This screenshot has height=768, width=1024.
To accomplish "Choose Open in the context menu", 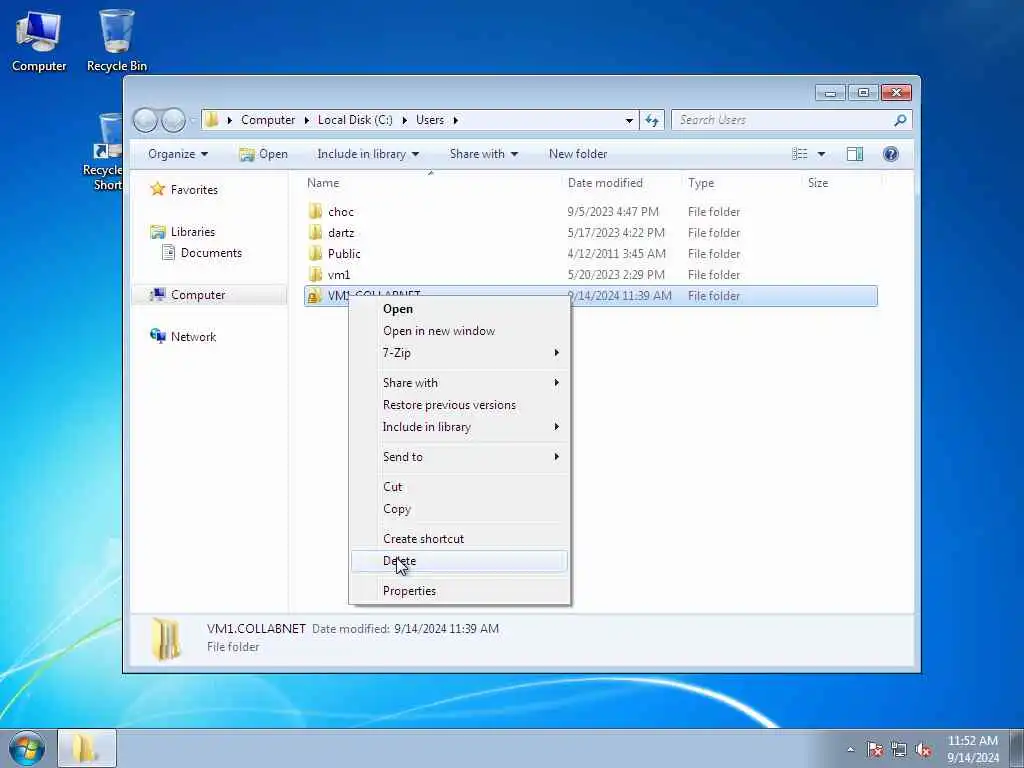I will tap(460, 309).
